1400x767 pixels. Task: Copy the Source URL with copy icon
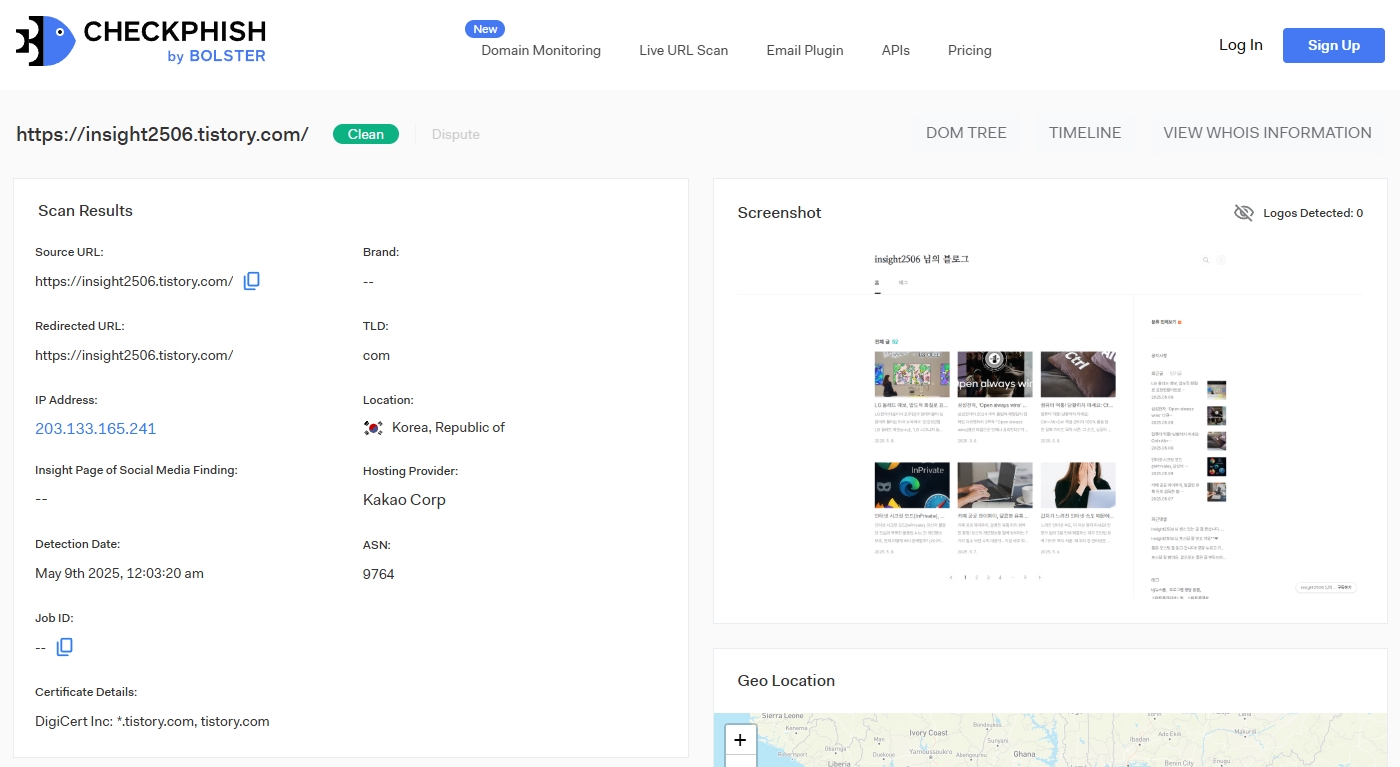click(252, 281)
